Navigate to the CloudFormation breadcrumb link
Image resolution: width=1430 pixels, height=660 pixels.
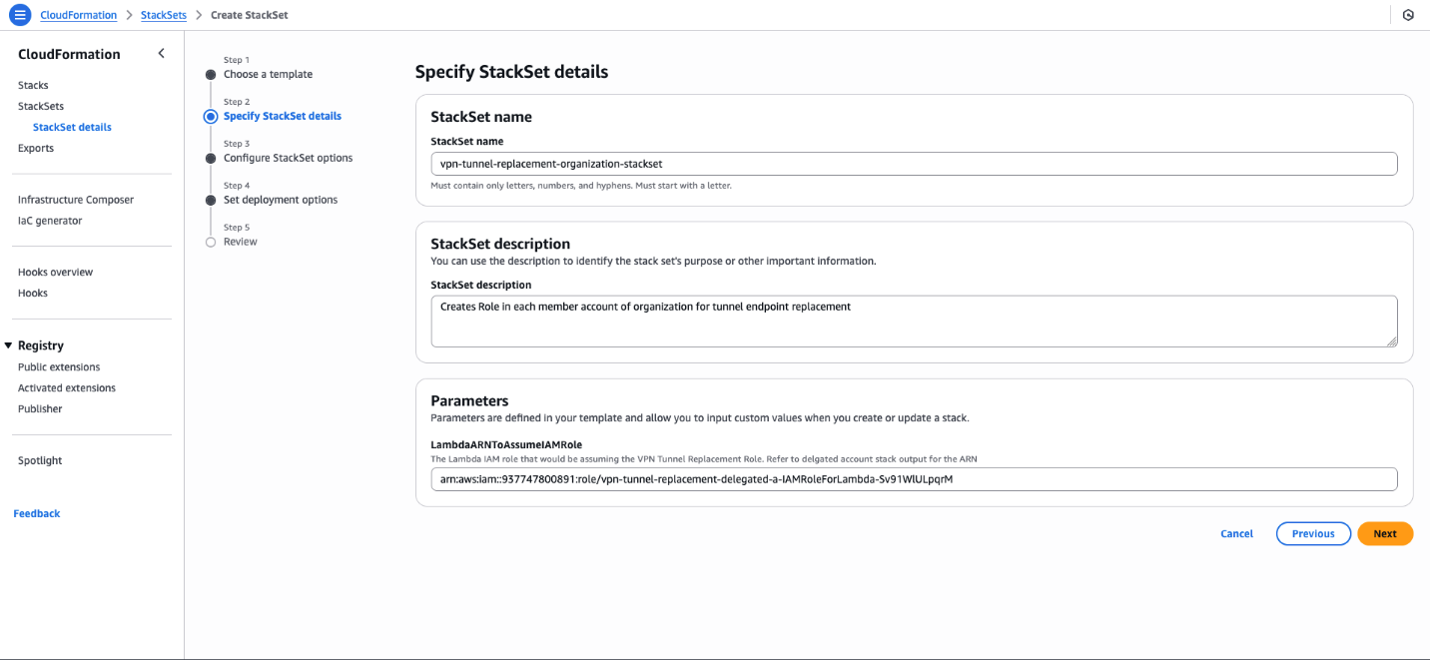(78, 15)
